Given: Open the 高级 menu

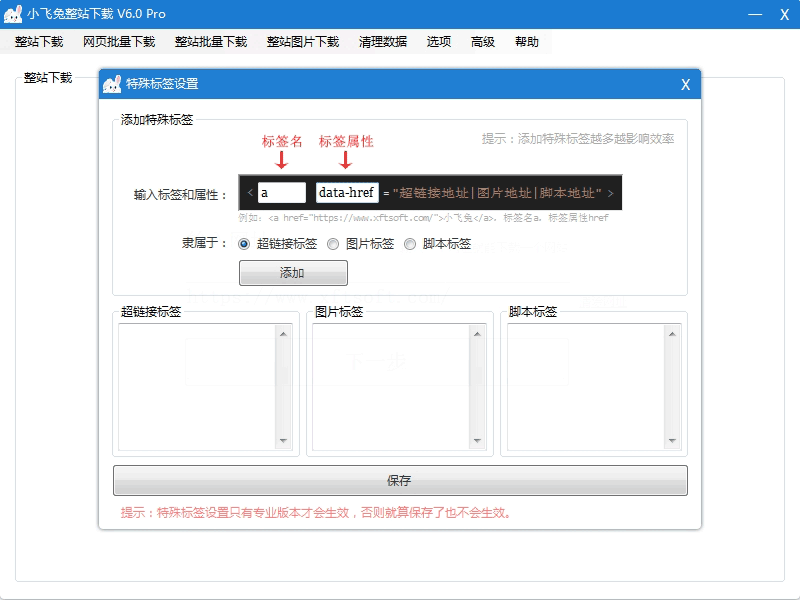Looking at the screenshot, I should pos(483,42).
